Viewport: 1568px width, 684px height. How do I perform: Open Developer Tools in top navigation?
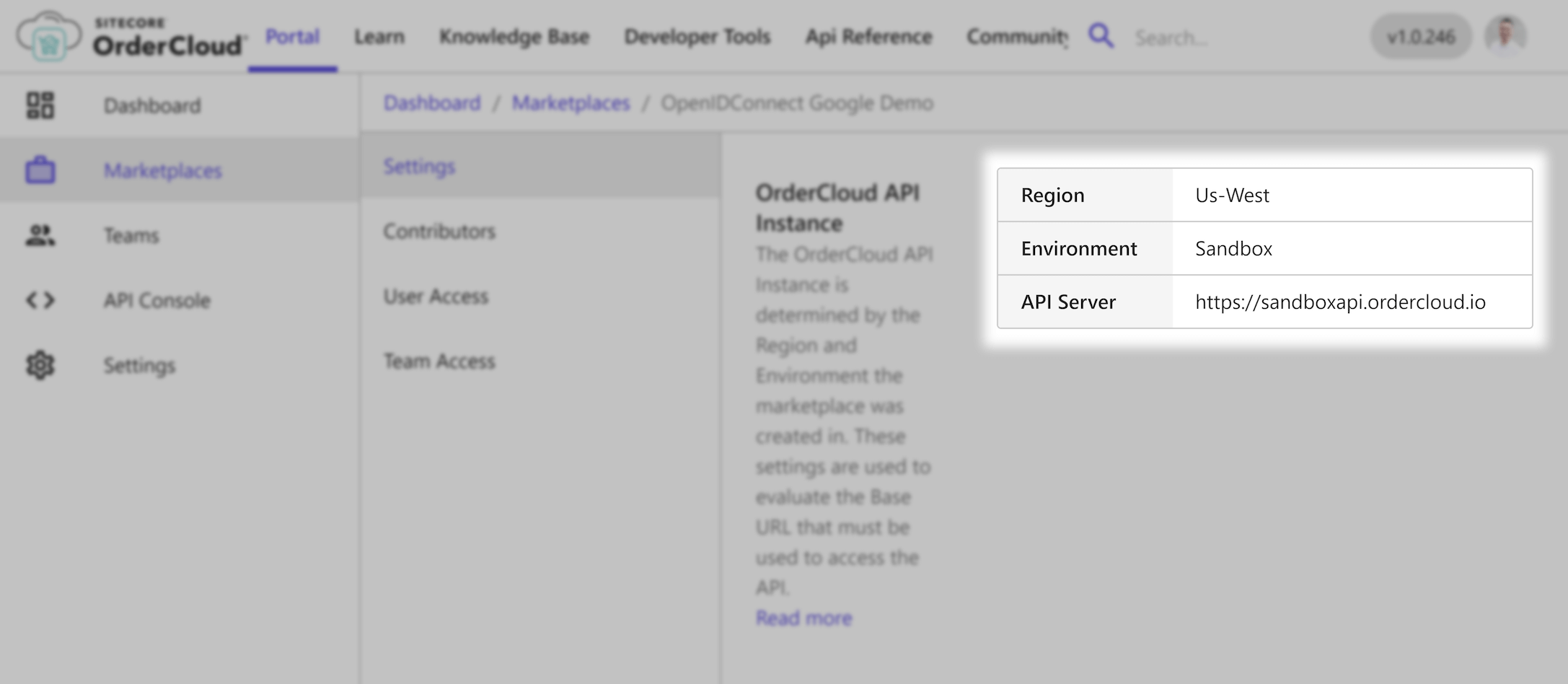tap(697, 36)
